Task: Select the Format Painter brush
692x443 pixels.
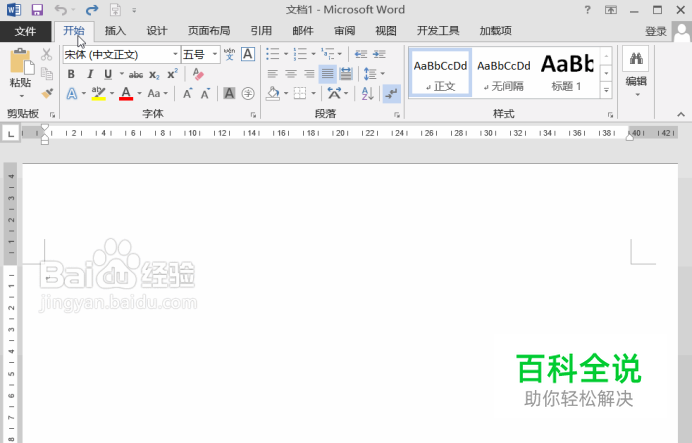Action: [x=46, y=93]
